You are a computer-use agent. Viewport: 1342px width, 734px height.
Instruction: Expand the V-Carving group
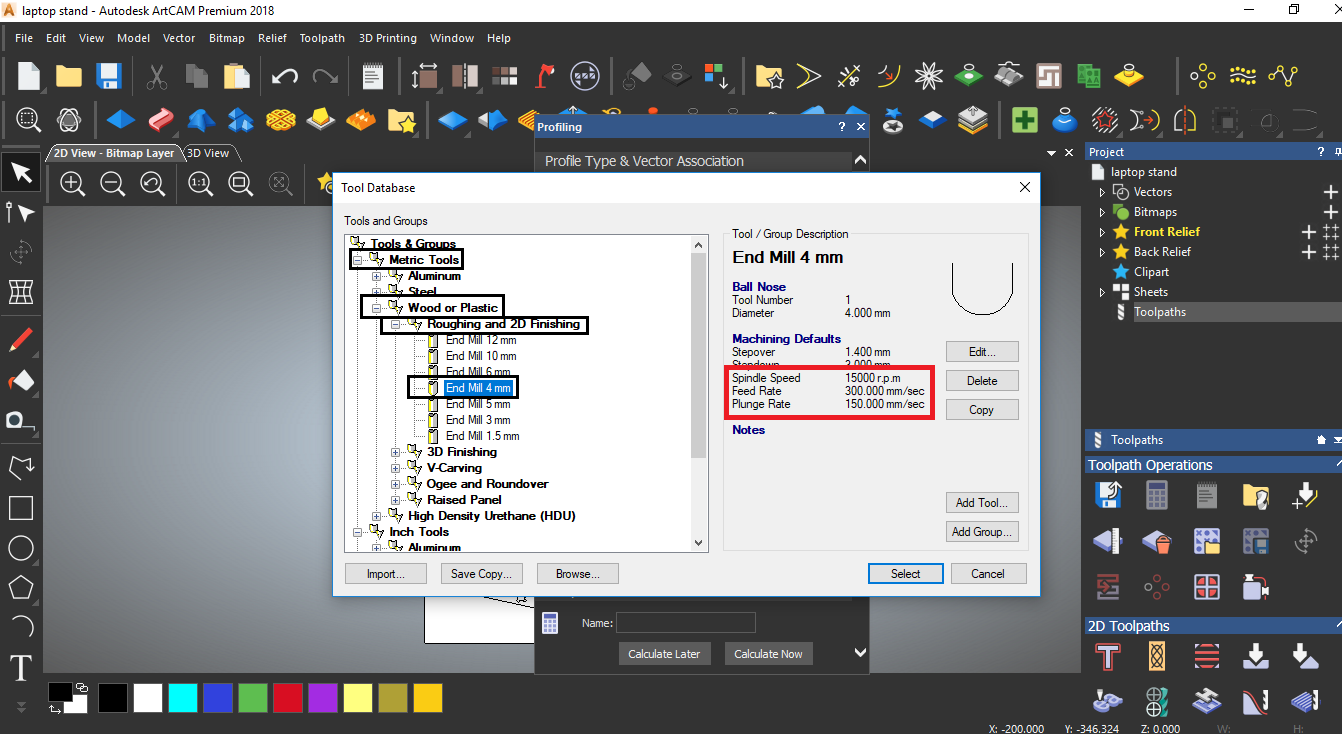coord(395,468)
